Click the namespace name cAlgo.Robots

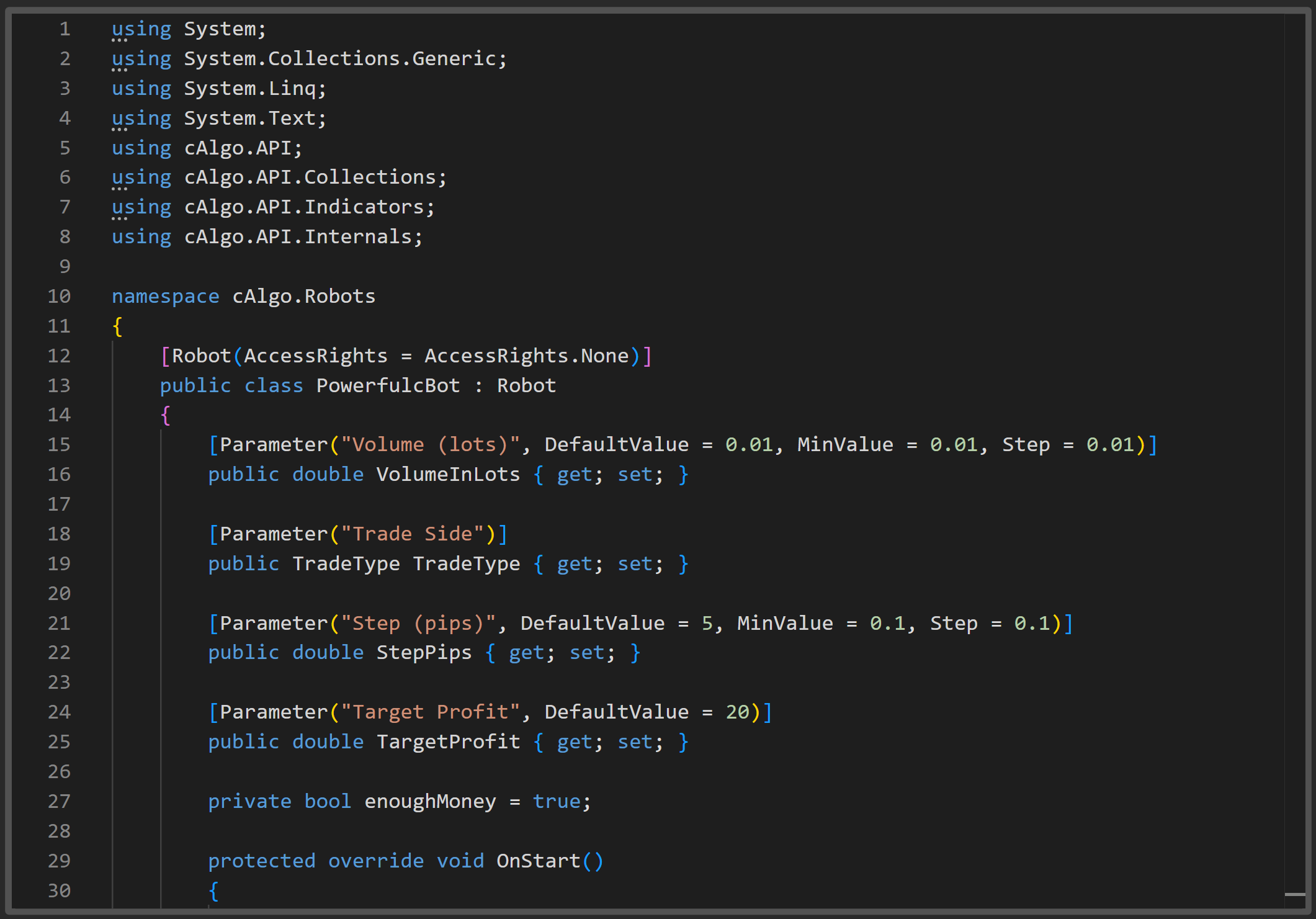tap(303, 296)
